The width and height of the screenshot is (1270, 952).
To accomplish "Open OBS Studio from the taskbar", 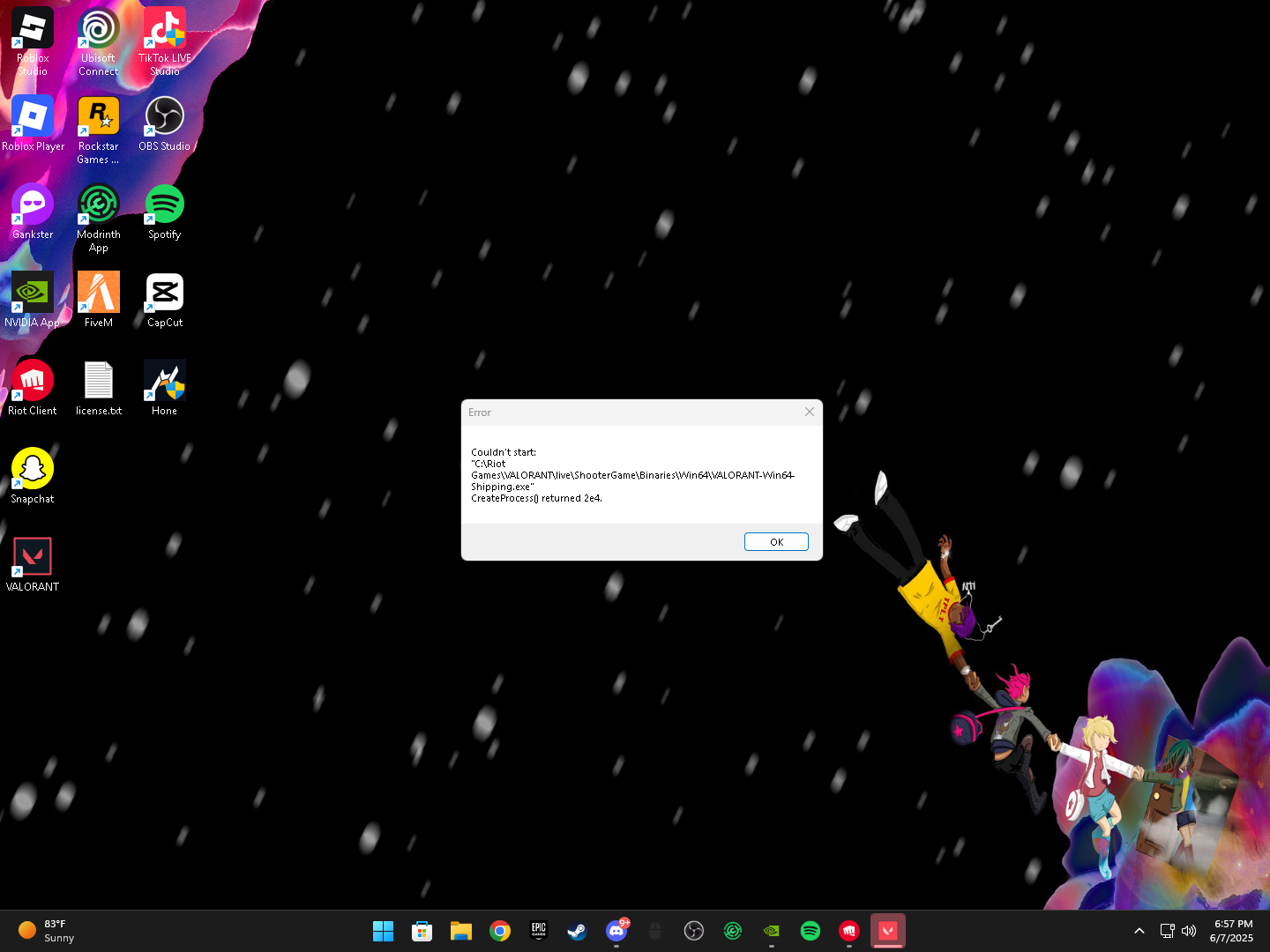I will 694,931.
